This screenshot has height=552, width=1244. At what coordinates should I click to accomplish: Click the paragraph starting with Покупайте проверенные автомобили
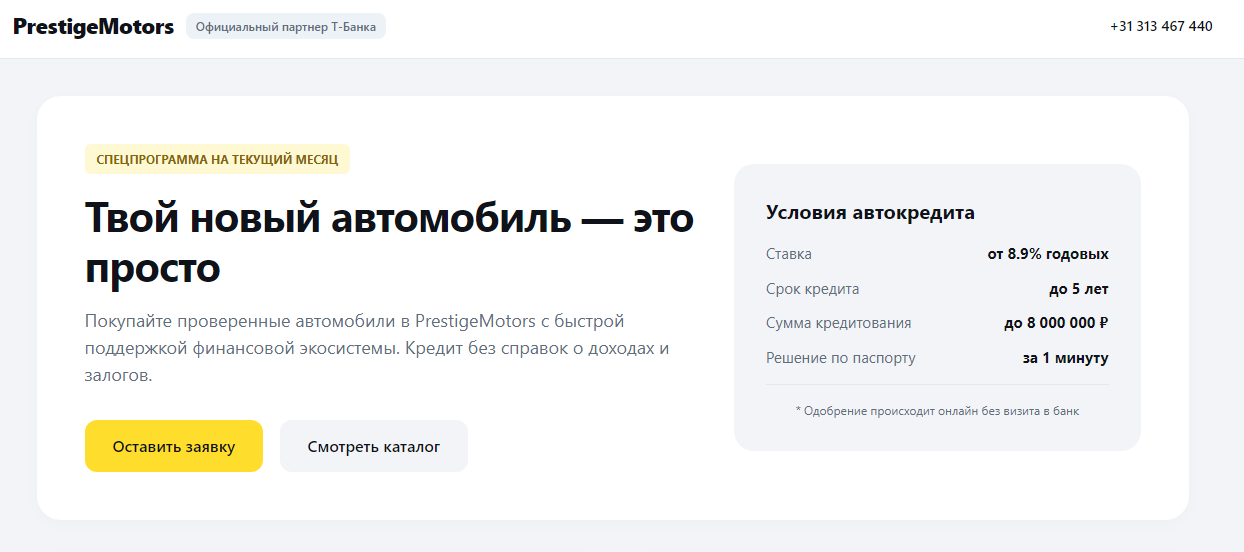pos(377,349)
